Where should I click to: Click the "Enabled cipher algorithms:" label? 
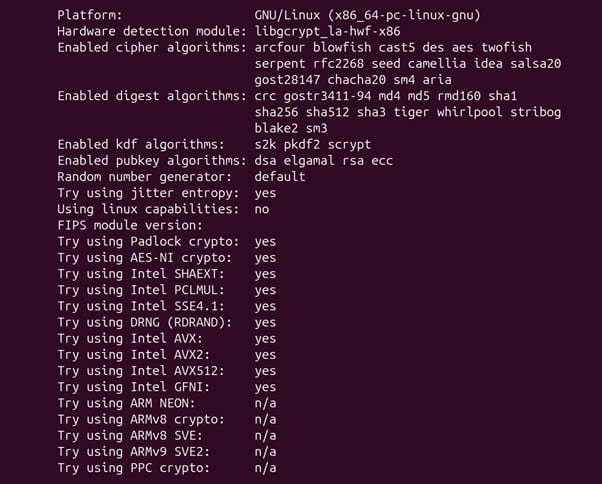coord(150,47)
